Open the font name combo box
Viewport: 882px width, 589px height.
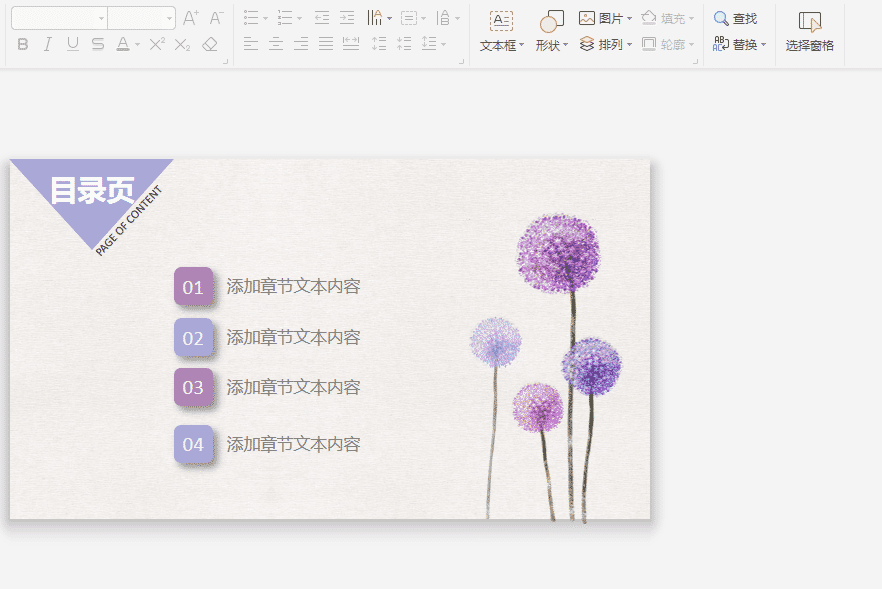pos(59,19)
